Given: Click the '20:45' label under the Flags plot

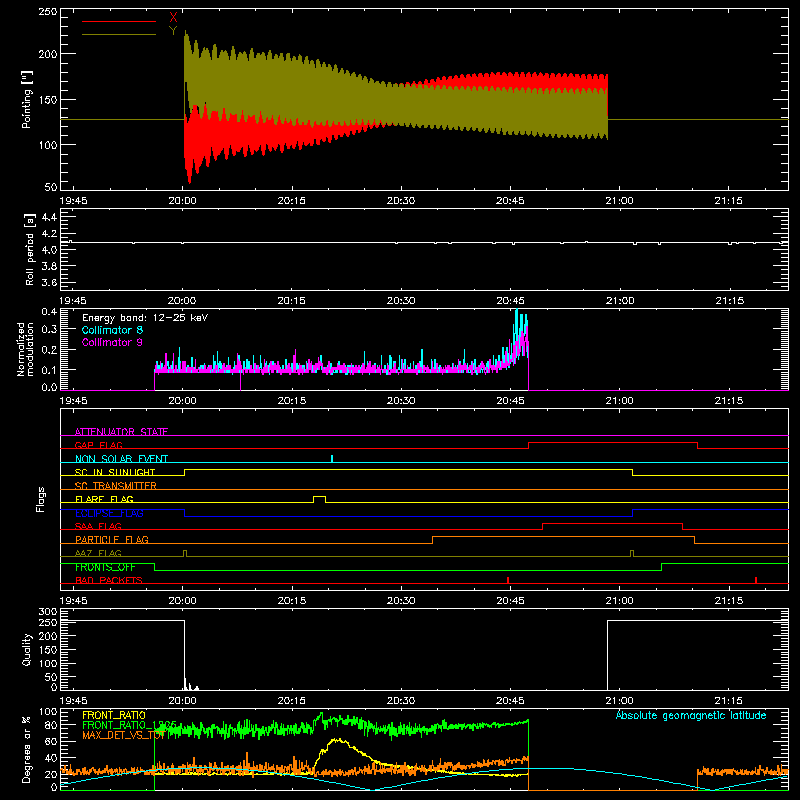Looking at the screenshot, I should click(510, 601).
